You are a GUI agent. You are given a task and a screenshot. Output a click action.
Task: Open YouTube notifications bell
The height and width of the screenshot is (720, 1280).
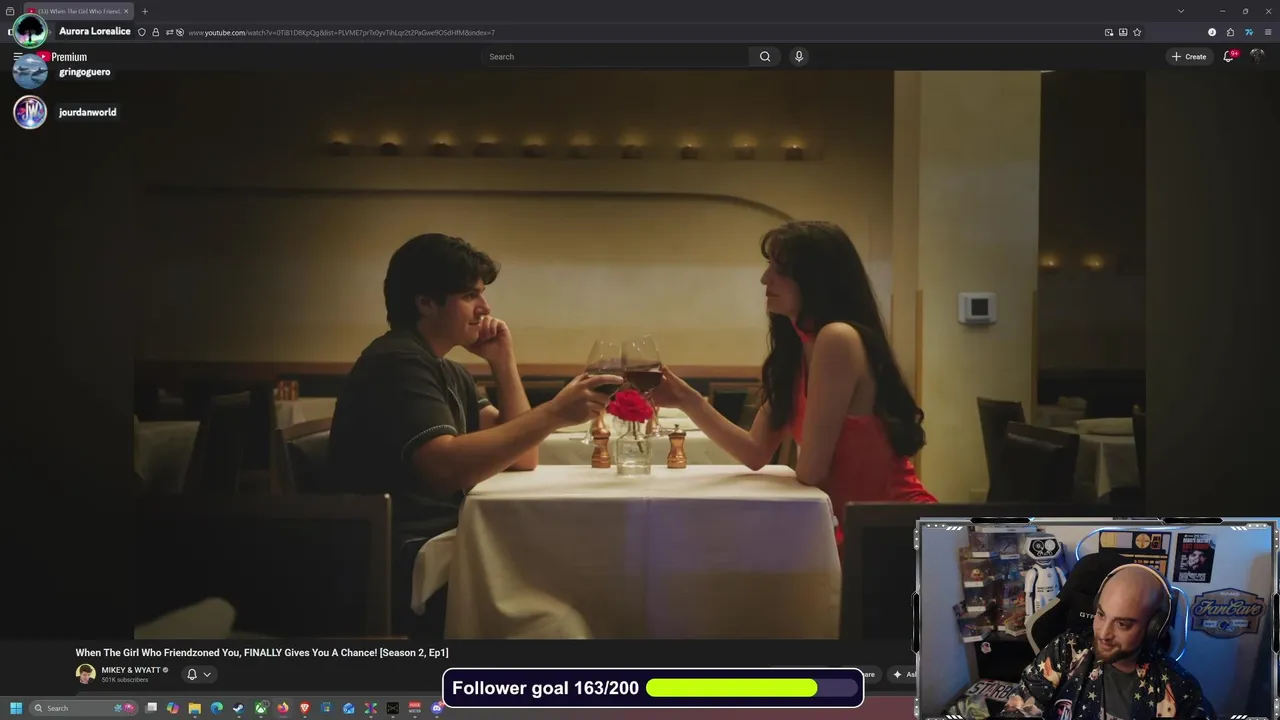(1229, 56)
